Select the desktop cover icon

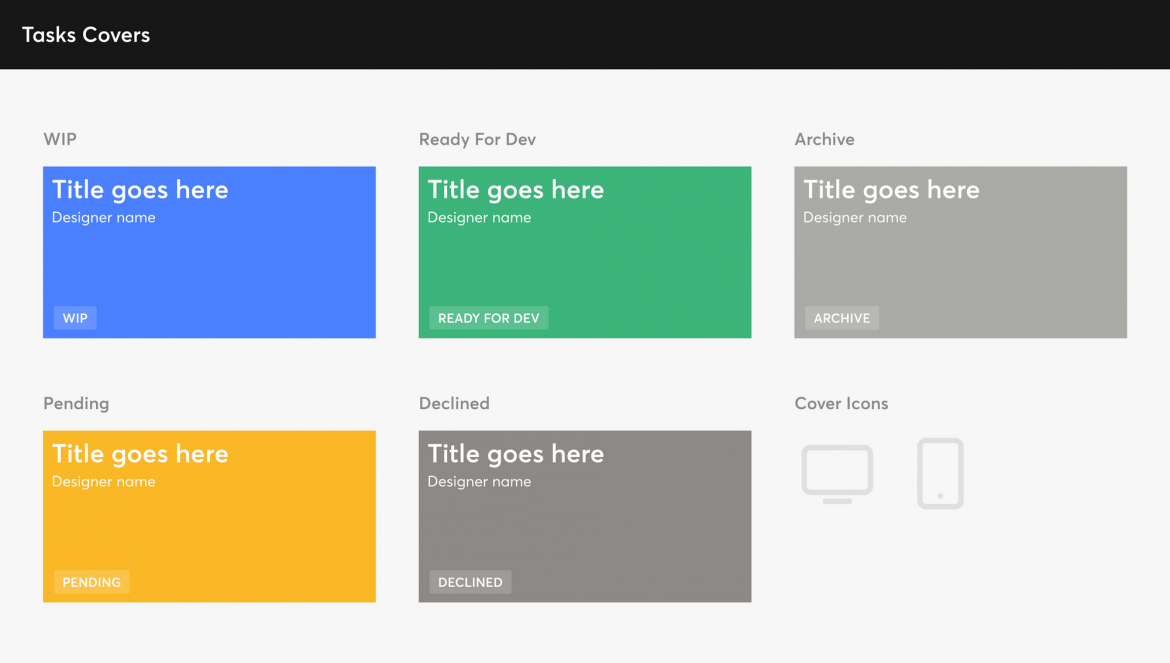pos(837,473)
